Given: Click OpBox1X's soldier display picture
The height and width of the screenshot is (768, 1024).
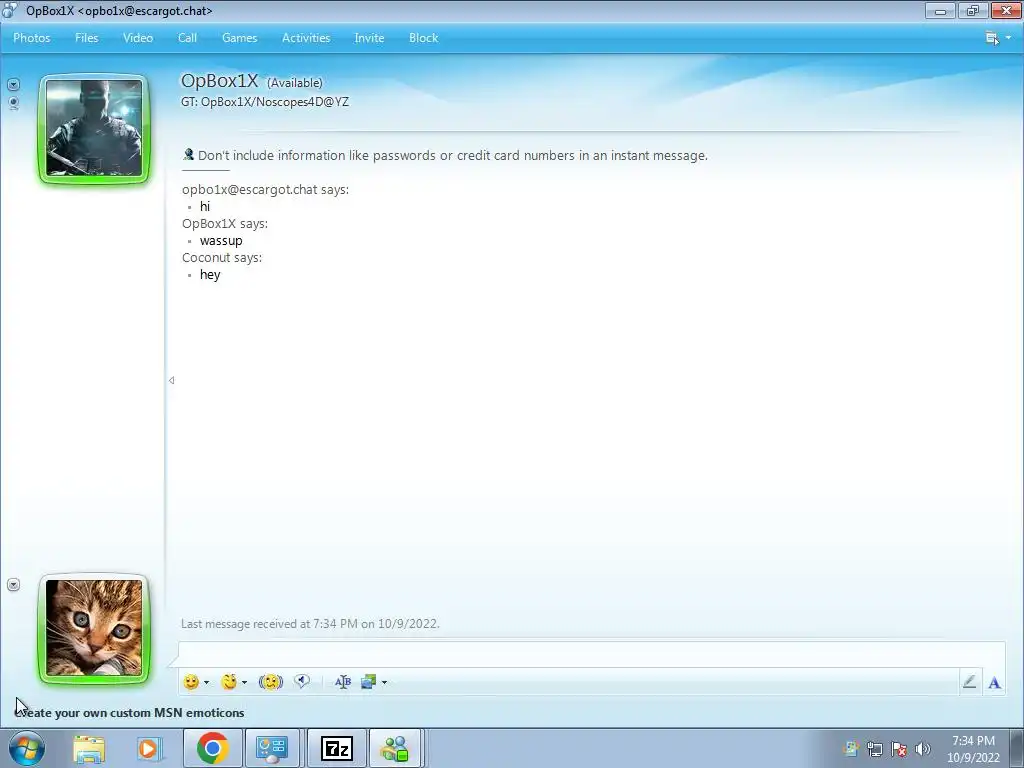Looking at the screenshot, I should [x=94, y=128].
